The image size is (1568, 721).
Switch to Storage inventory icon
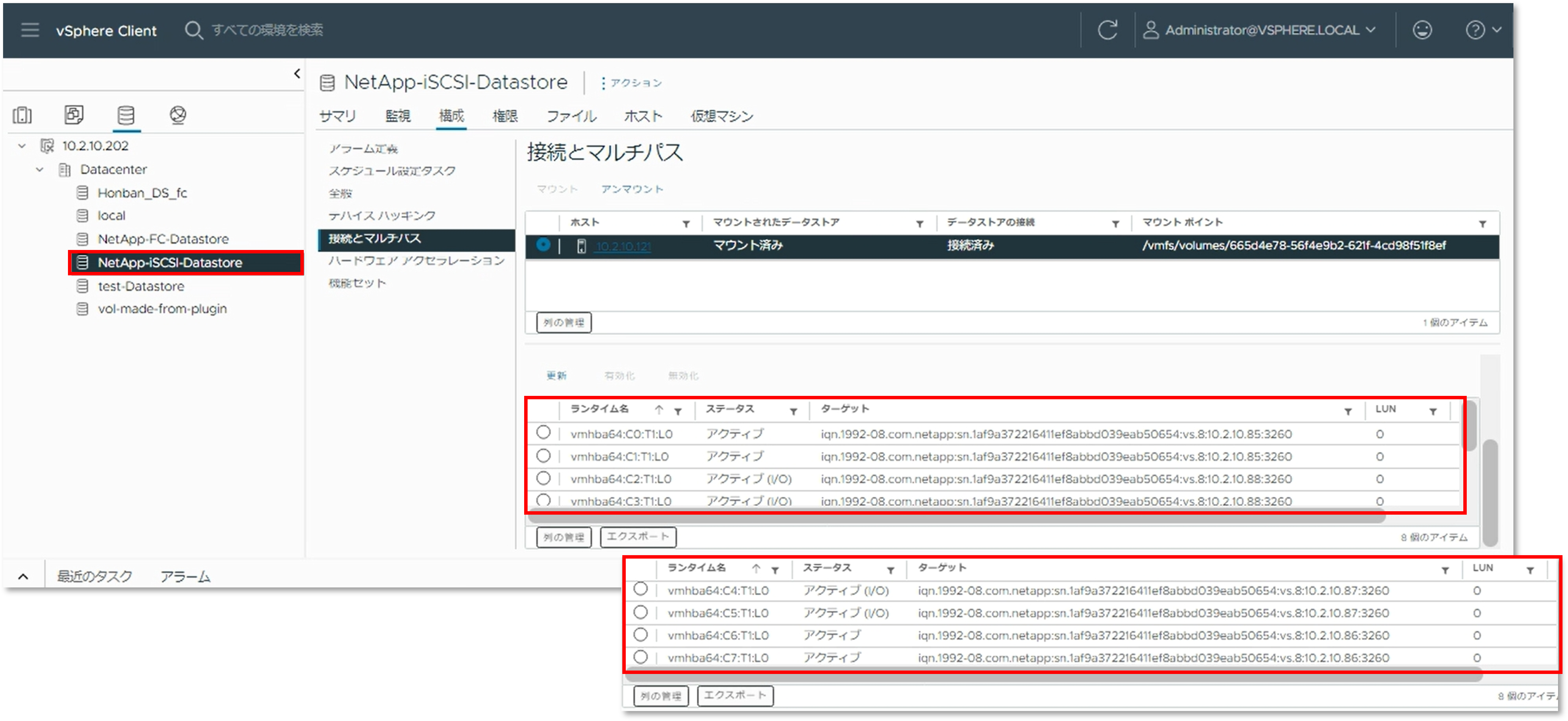[x=126, y=114]
